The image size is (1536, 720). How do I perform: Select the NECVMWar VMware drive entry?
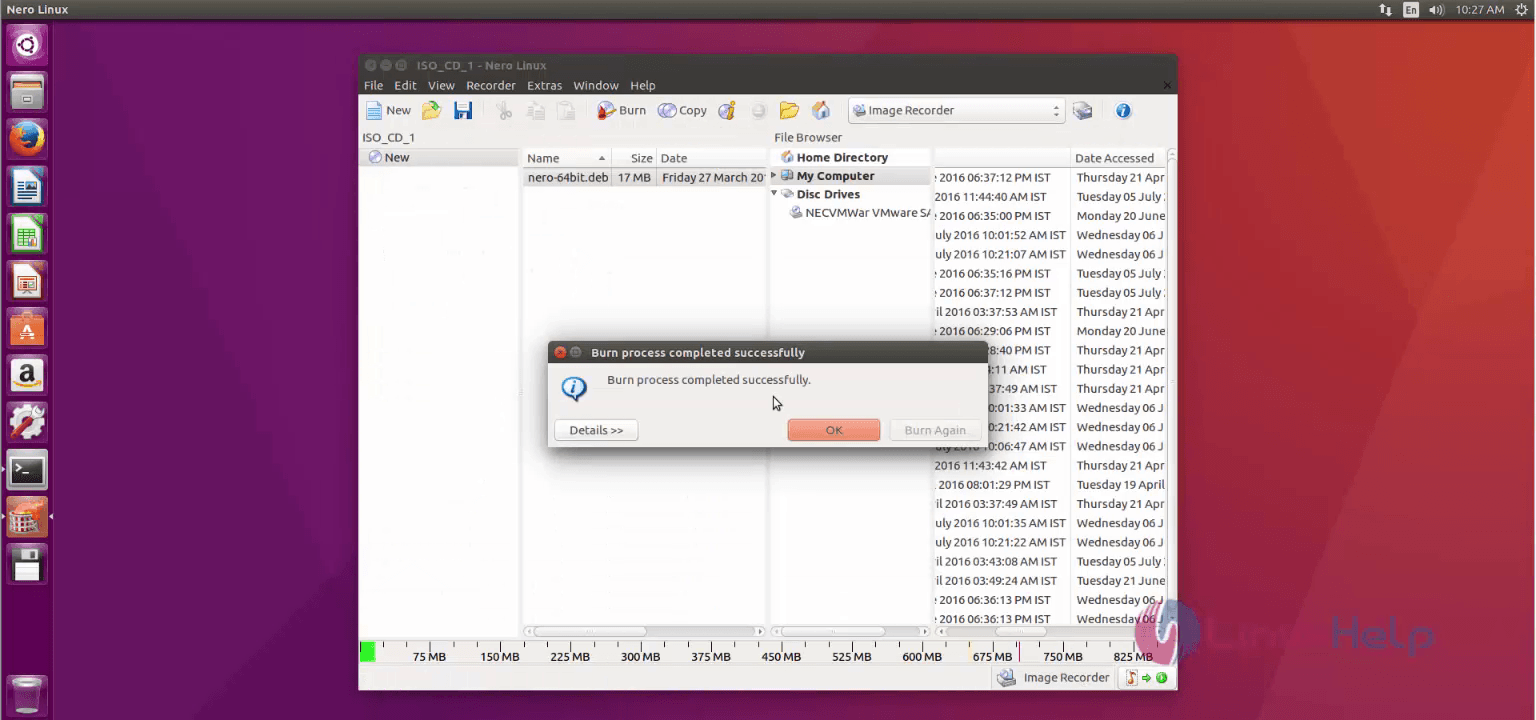pos(861,213)
